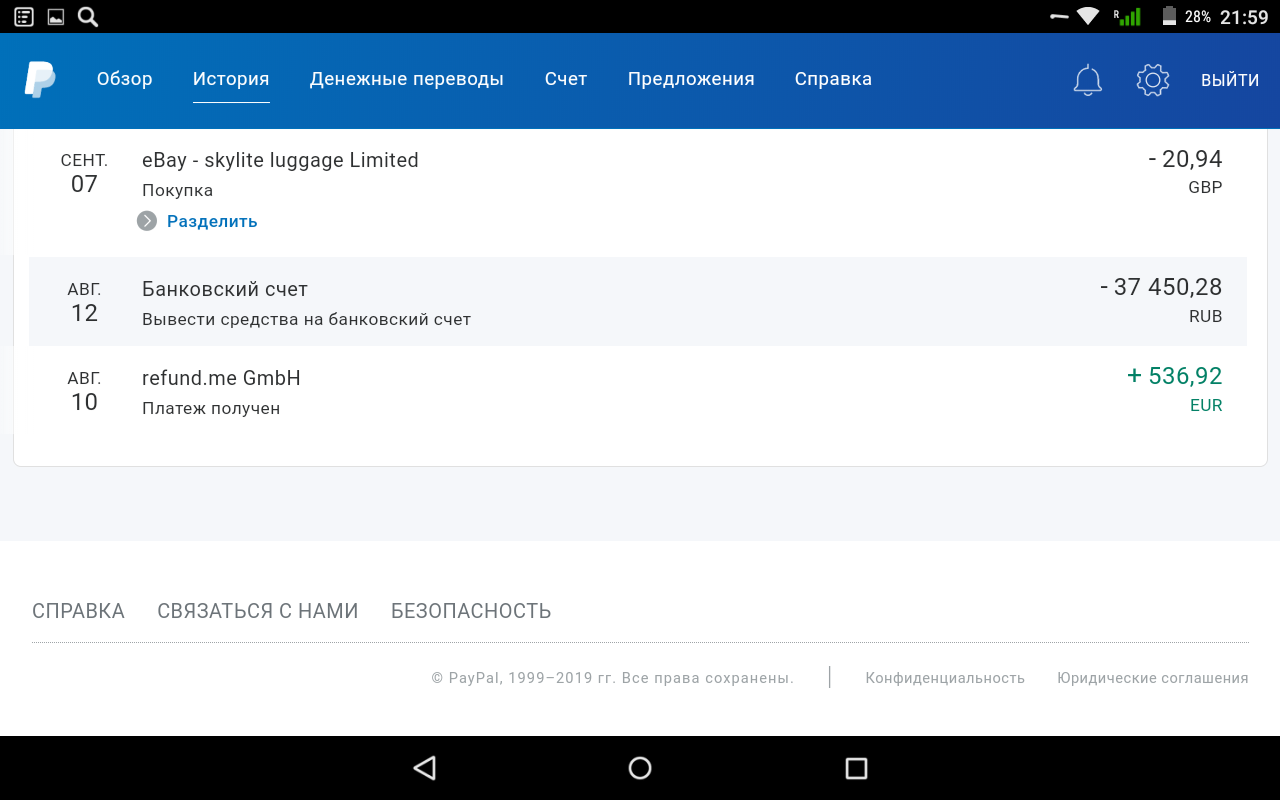Open the PayPal logo home link
This screenshot has width=1280, height=800.
40,79
